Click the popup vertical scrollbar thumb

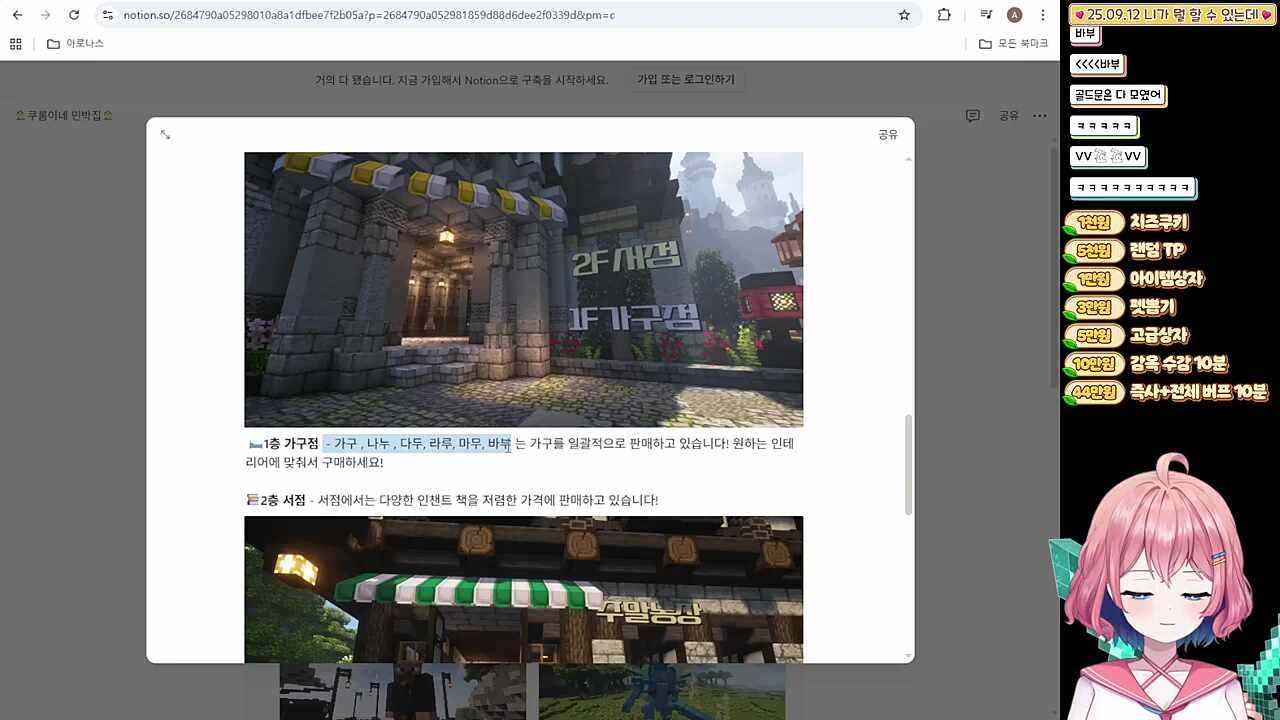[x=908, y=465]
